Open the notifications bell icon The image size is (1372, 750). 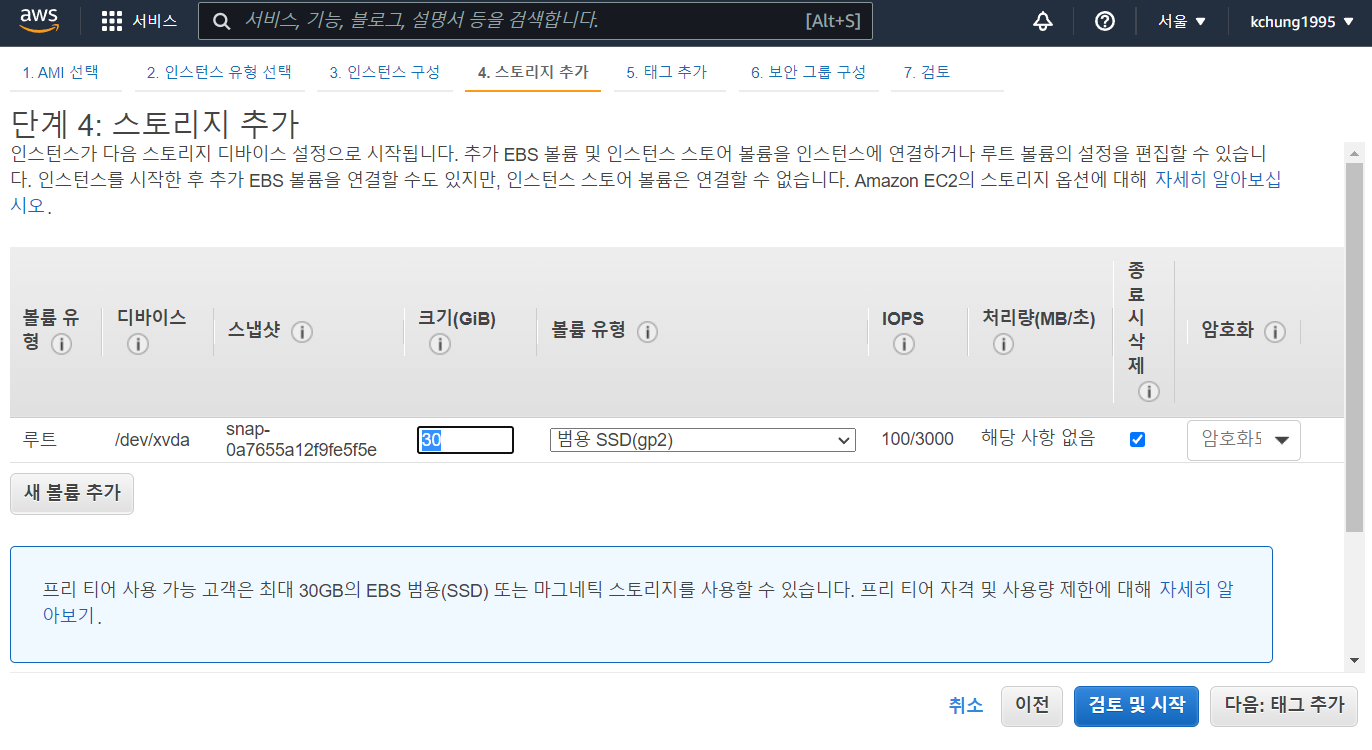[1043, 21]
